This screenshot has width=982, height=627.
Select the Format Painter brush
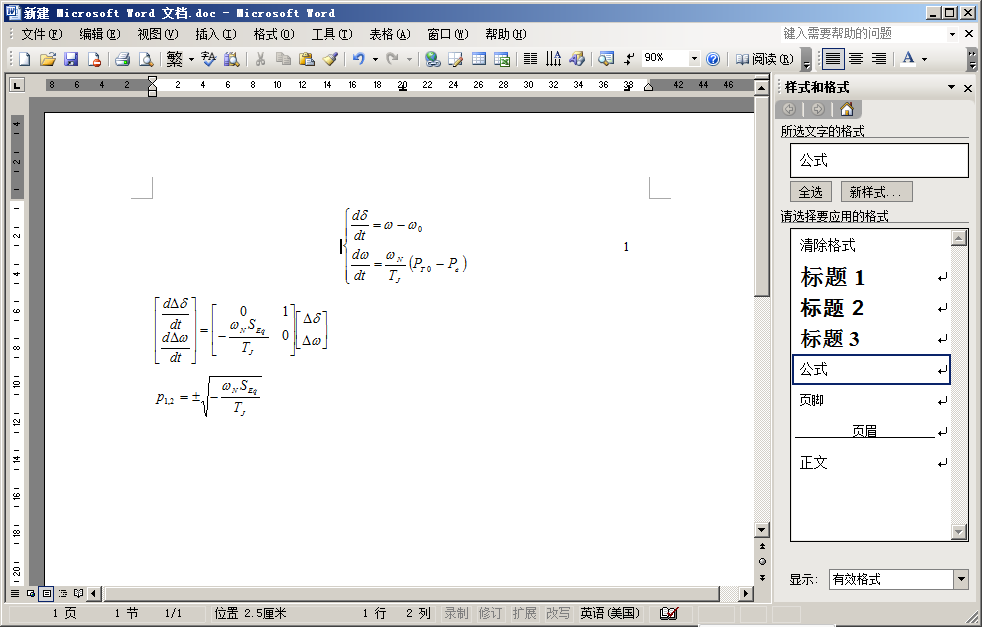330,59
